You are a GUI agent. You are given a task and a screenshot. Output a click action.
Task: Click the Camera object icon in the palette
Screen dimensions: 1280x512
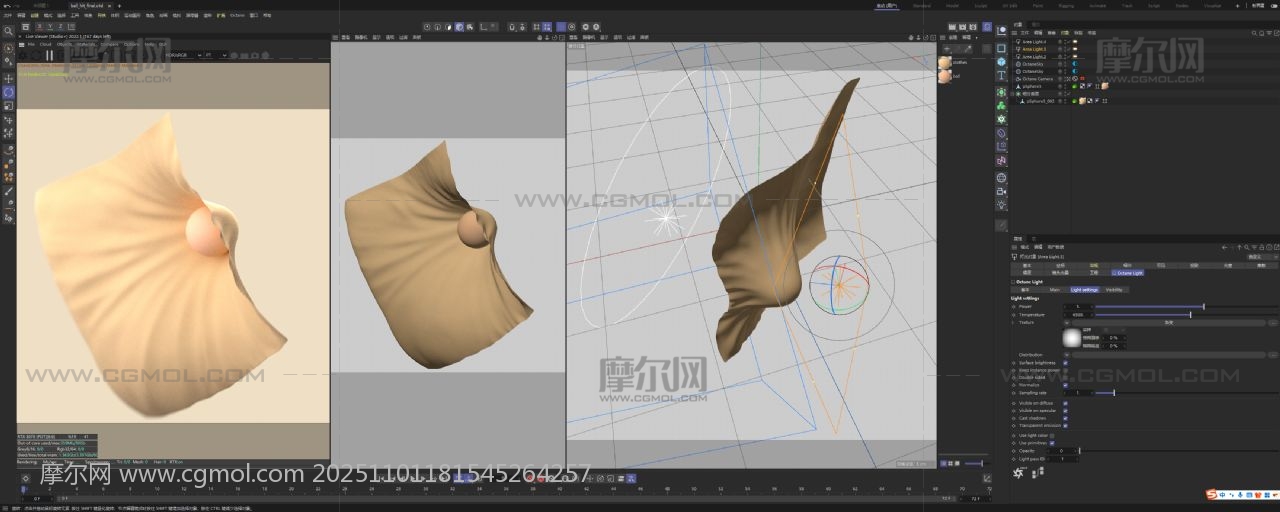pyautogui.click(x=1001, y=190)
